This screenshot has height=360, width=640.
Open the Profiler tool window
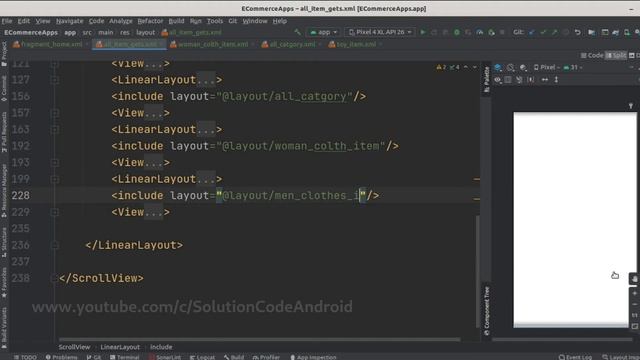click(266, 357)
